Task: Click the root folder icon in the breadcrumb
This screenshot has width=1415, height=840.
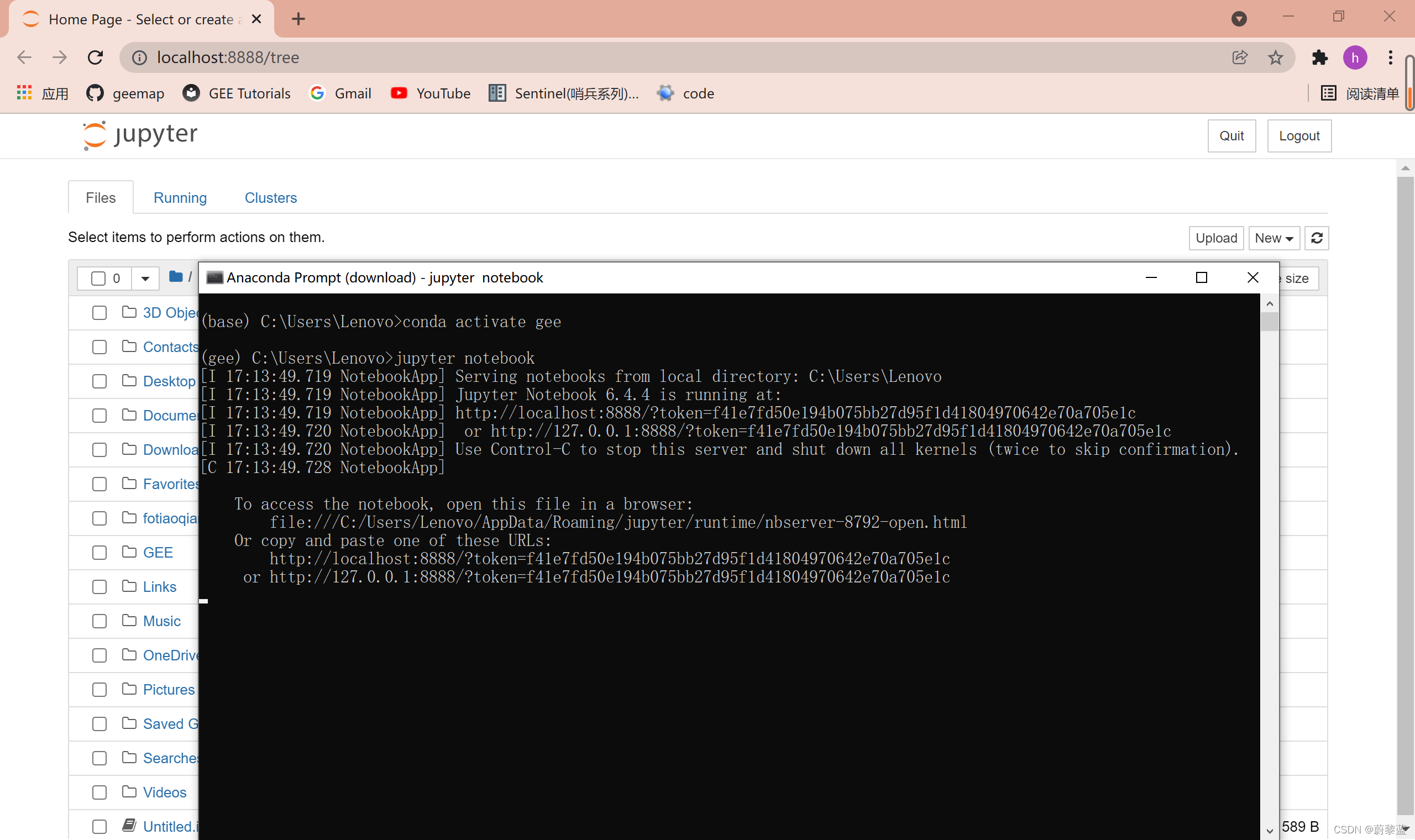Action: click(175, 277)
